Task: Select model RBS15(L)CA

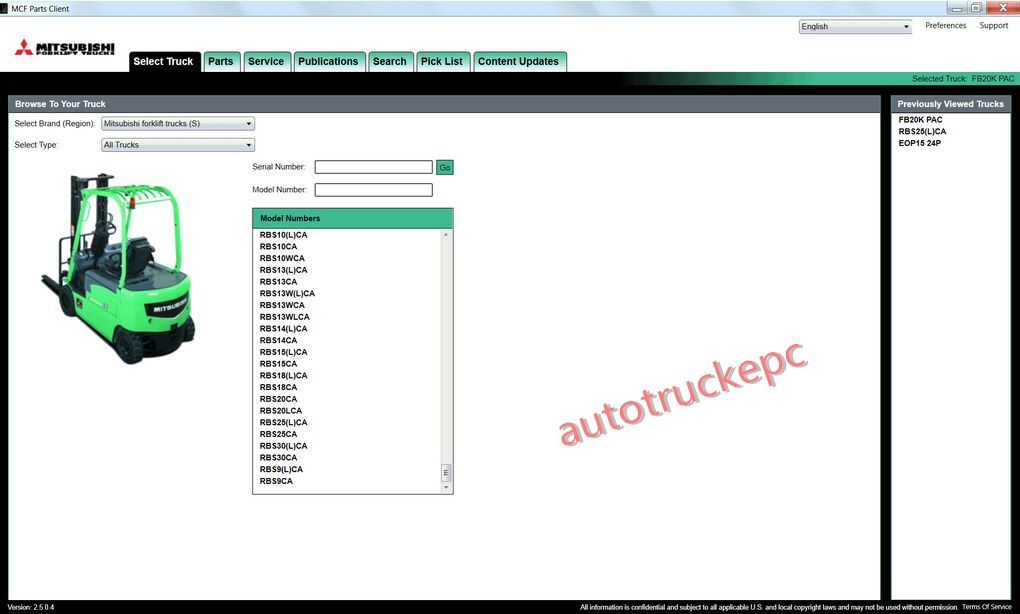Action: click(x=284, y=352)
